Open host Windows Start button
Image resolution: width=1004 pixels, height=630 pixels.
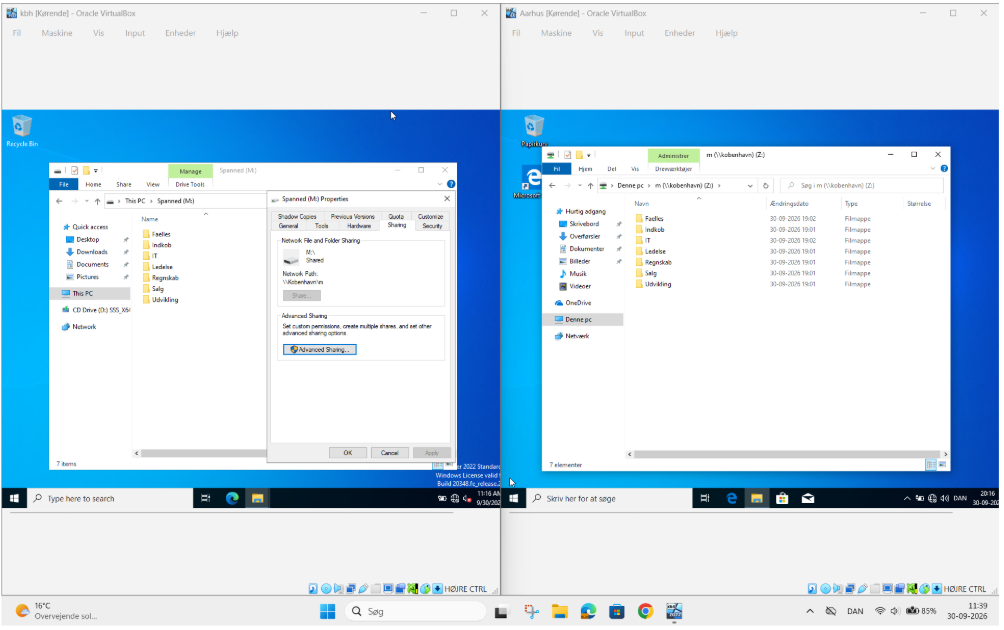(327, 611)
